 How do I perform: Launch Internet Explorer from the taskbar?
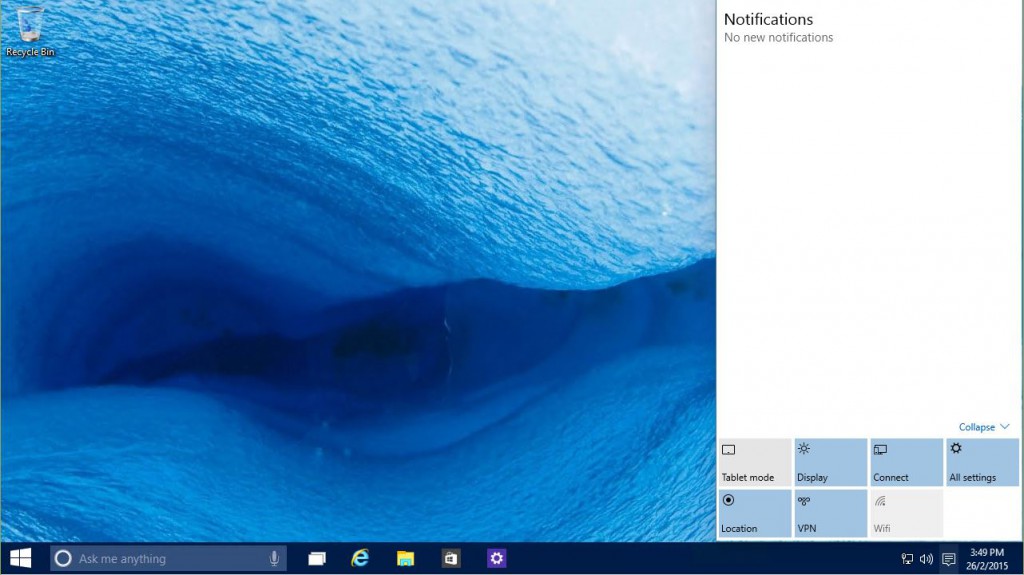pyautogui.click(x=360, y=558)
